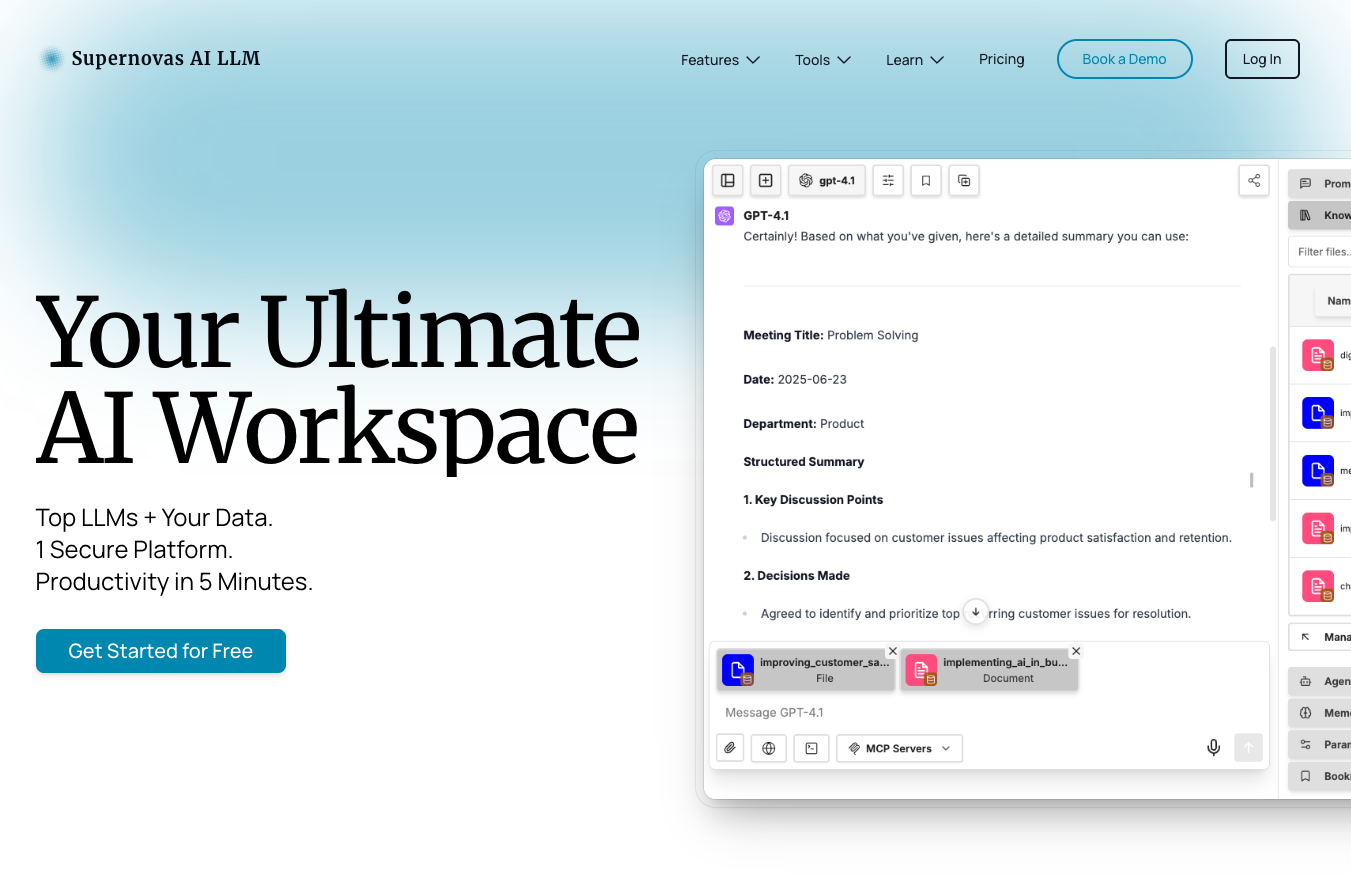Click the microphone voice input icon
The width and height of the screenshot is (1351, 878).
[1214, 748]
